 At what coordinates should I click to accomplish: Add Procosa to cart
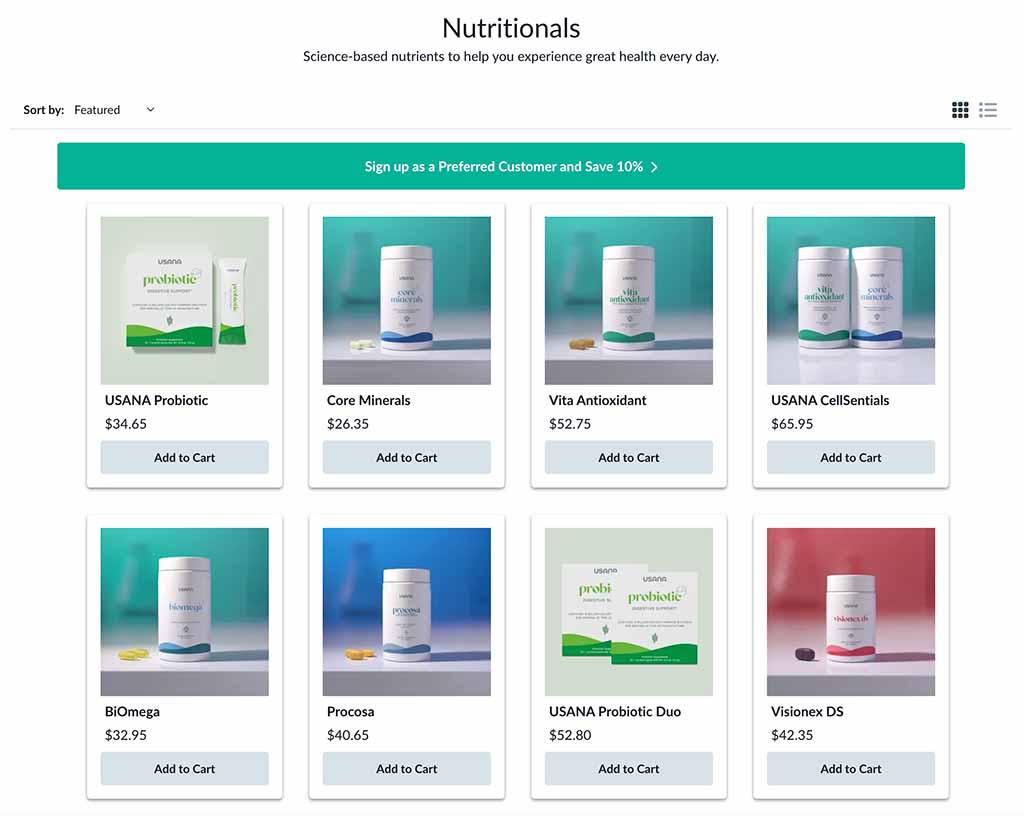(x=406, y=769)
